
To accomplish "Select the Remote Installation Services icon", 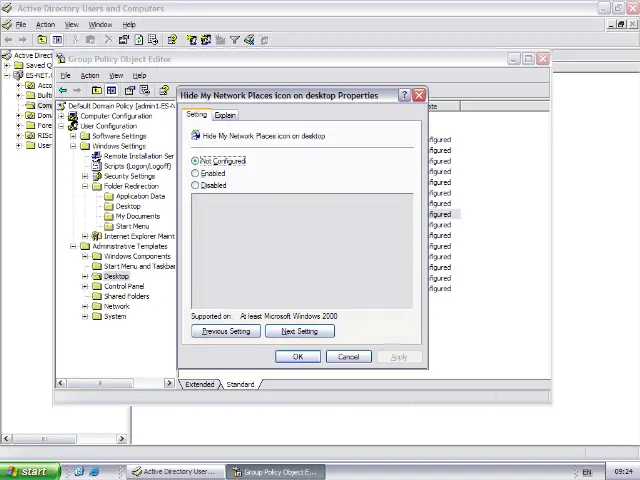I will pyautogui.click(x=97, y=156).
